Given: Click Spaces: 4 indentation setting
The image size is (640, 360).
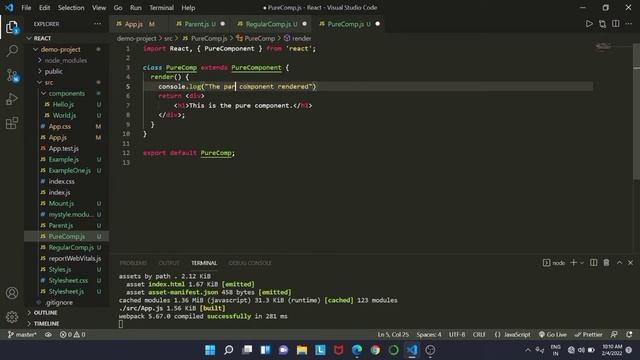Looking at the screenshot, I should pos(429,334).
